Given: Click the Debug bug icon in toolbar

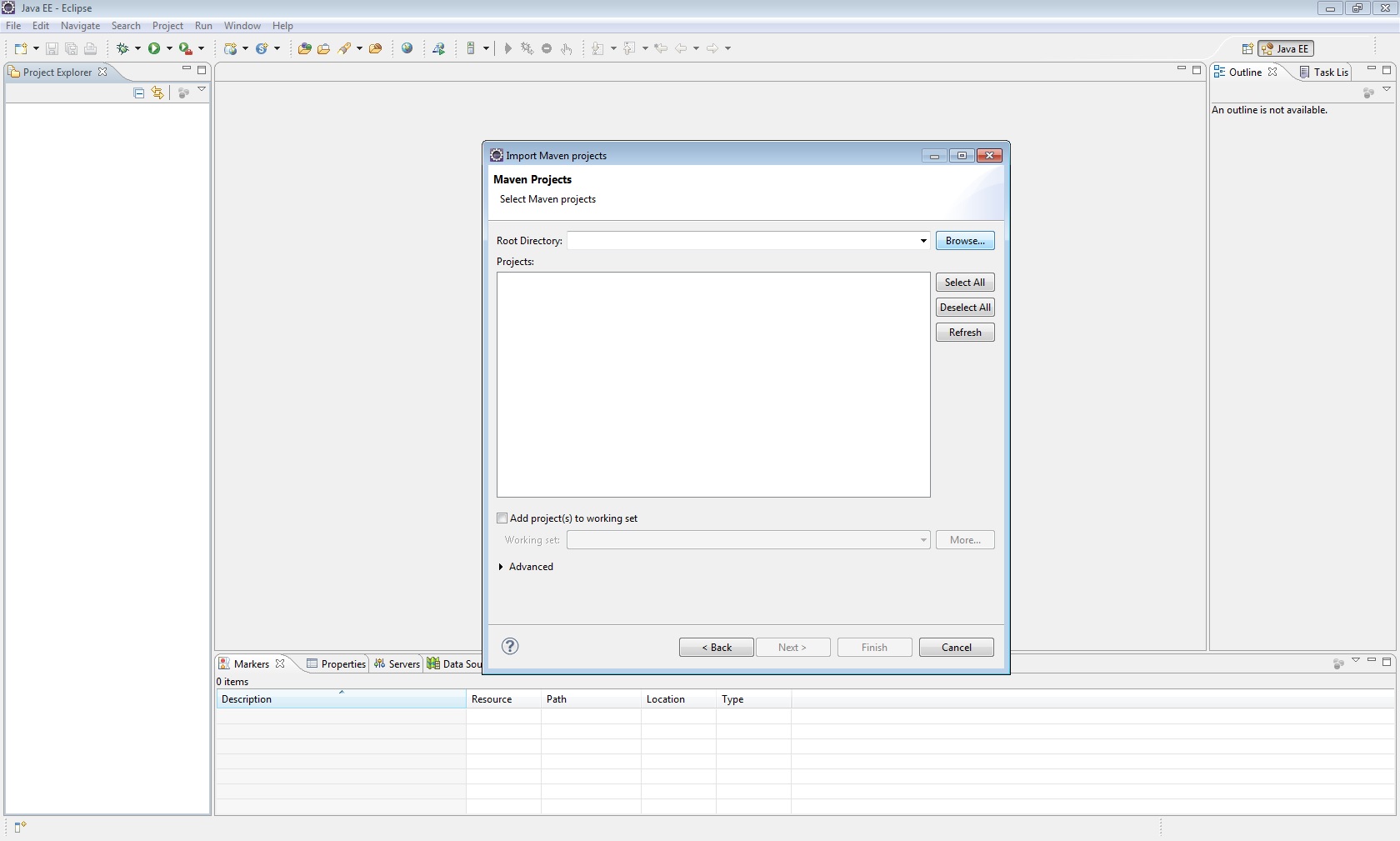Looking at the screenshot, I should (x=122, y=48).
